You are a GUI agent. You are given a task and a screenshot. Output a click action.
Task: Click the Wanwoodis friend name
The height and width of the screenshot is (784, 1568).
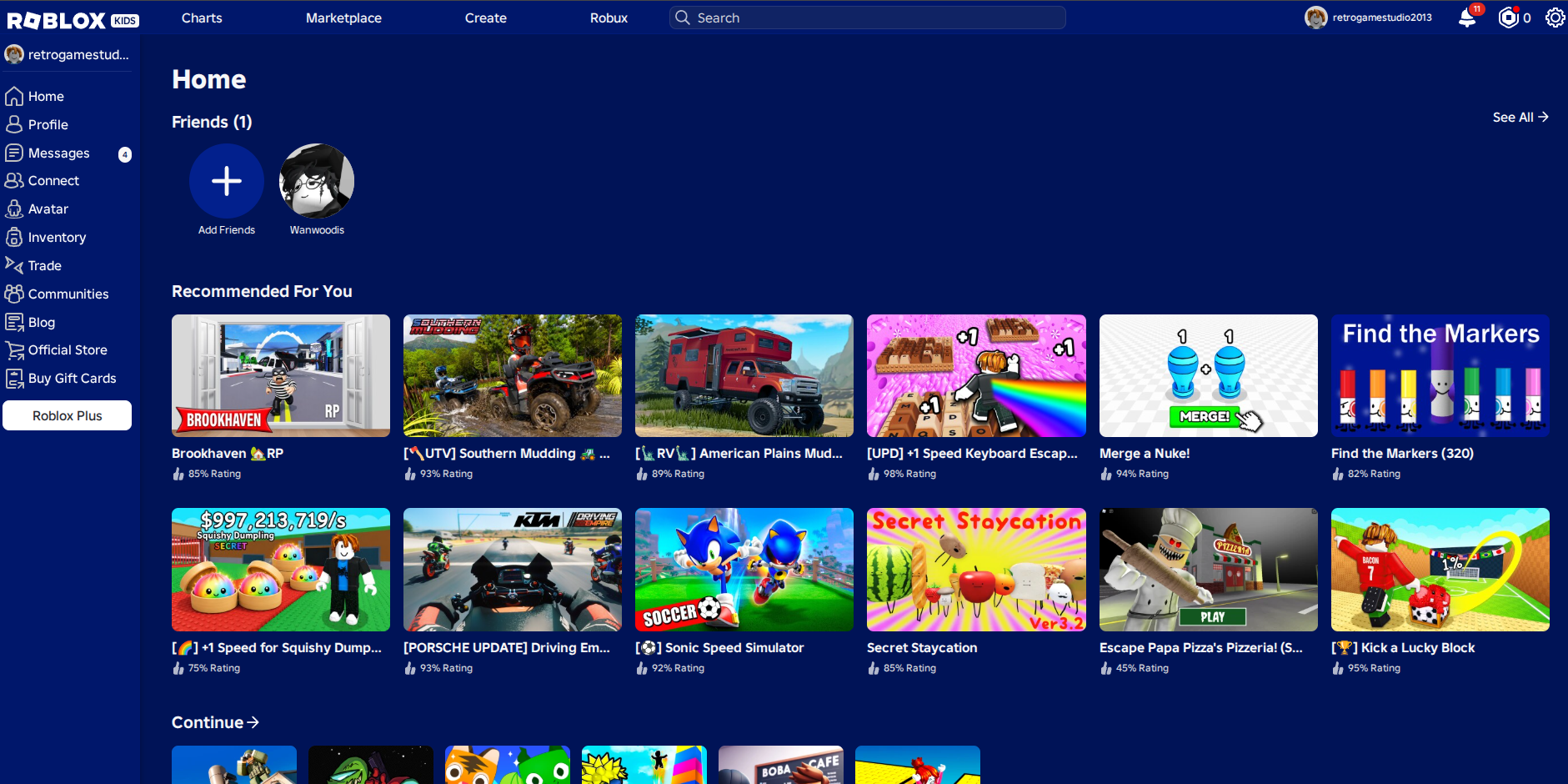pyautogui.click(x=317, y=230)
